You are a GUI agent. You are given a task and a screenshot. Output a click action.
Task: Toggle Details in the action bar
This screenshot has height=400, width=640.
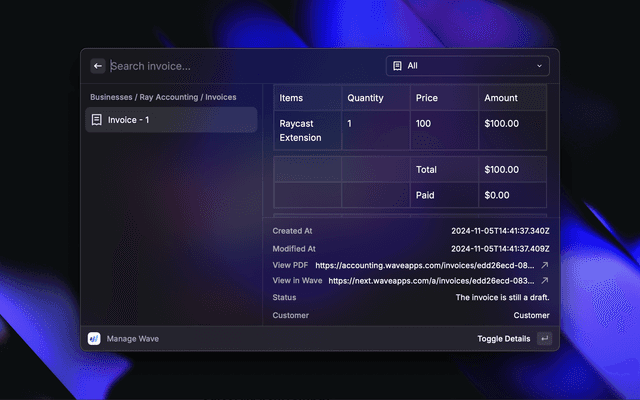tap(503, 339)
